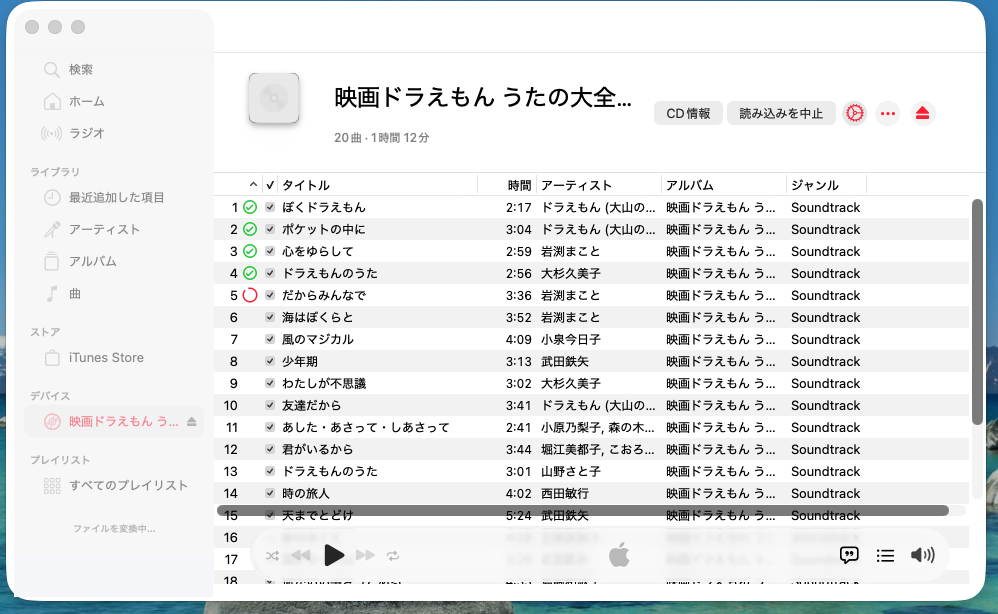Uncheck track 海はぼくらと checkbox
The height and width of the screenshot is (614, 998).
[270, 317]
